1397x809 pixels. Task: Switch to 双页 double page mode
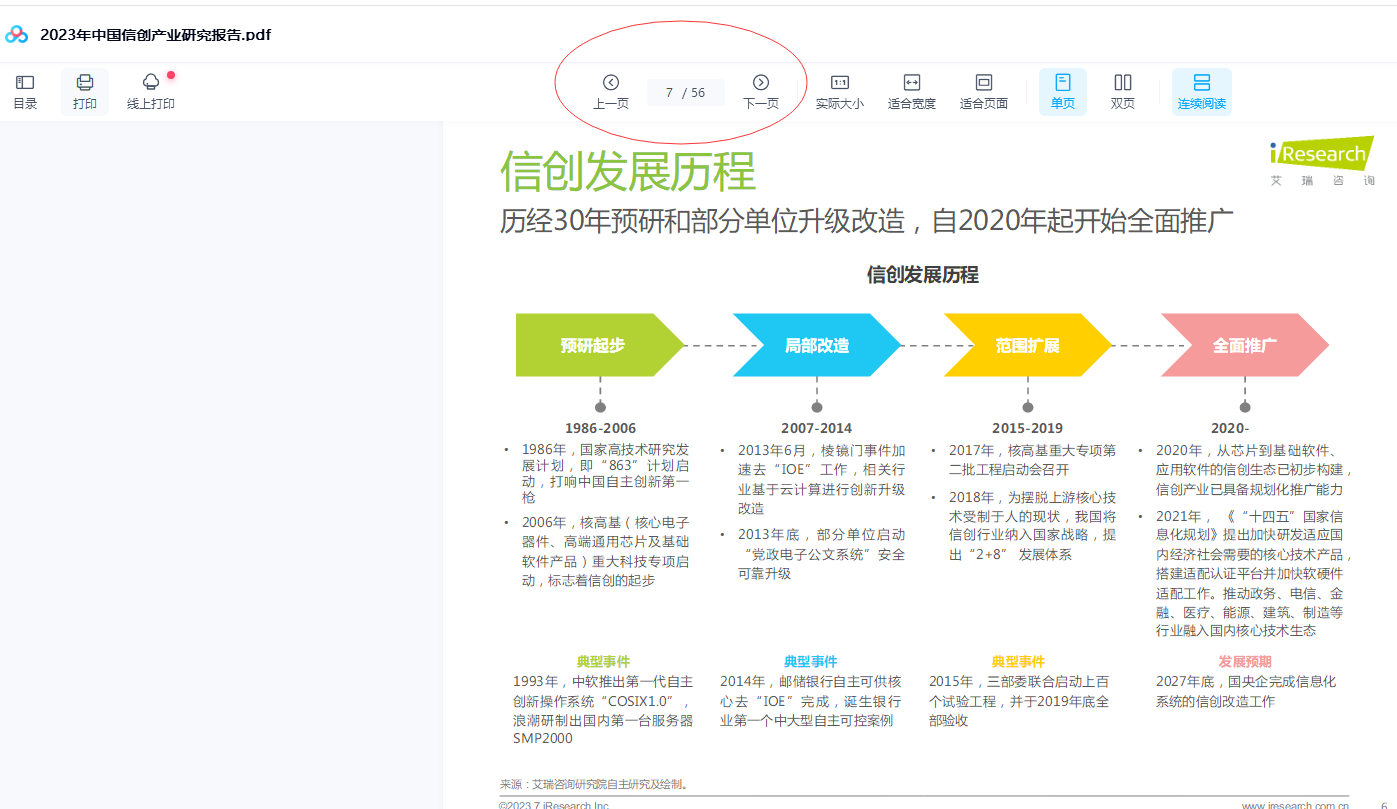click(1123, 91)
